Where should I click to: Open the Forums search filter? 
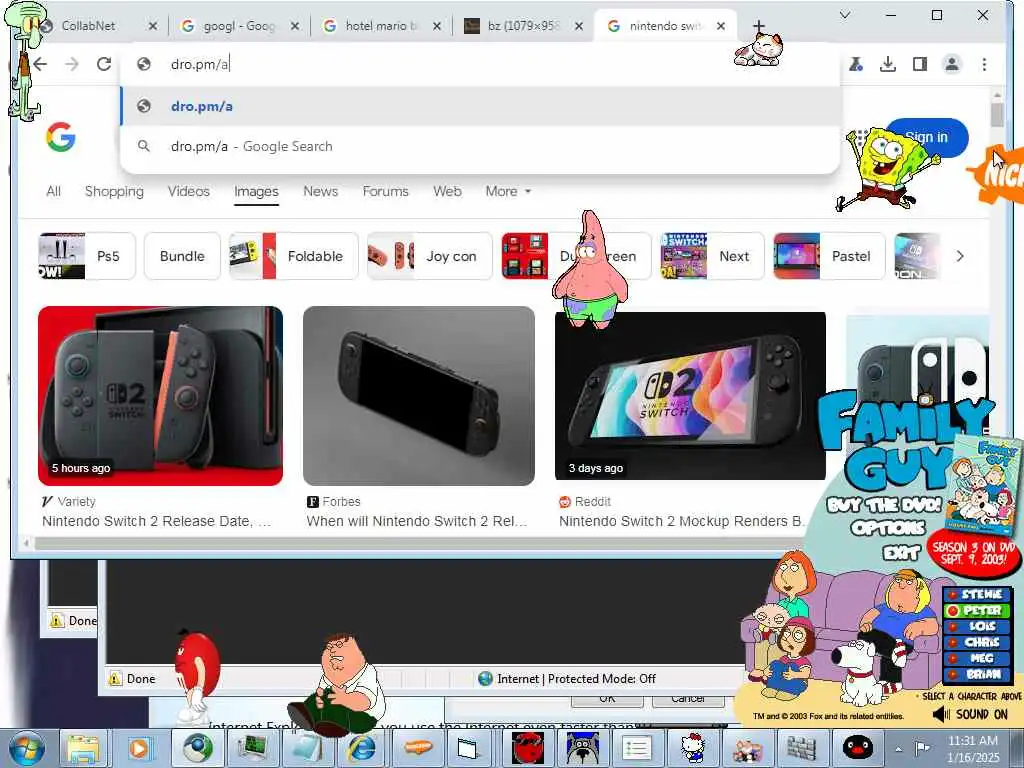(x=385, y=191)
